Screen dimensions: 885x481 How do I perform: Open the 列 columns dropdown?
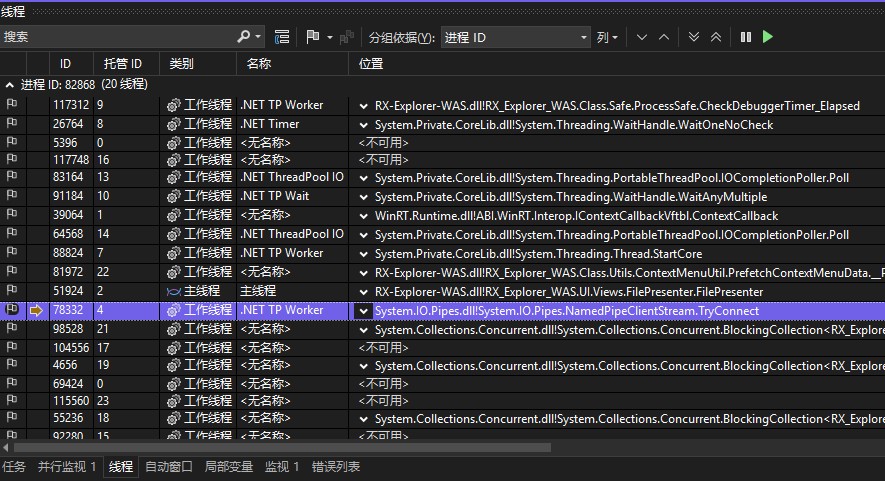pyautogui.click(x=607, y=37)
